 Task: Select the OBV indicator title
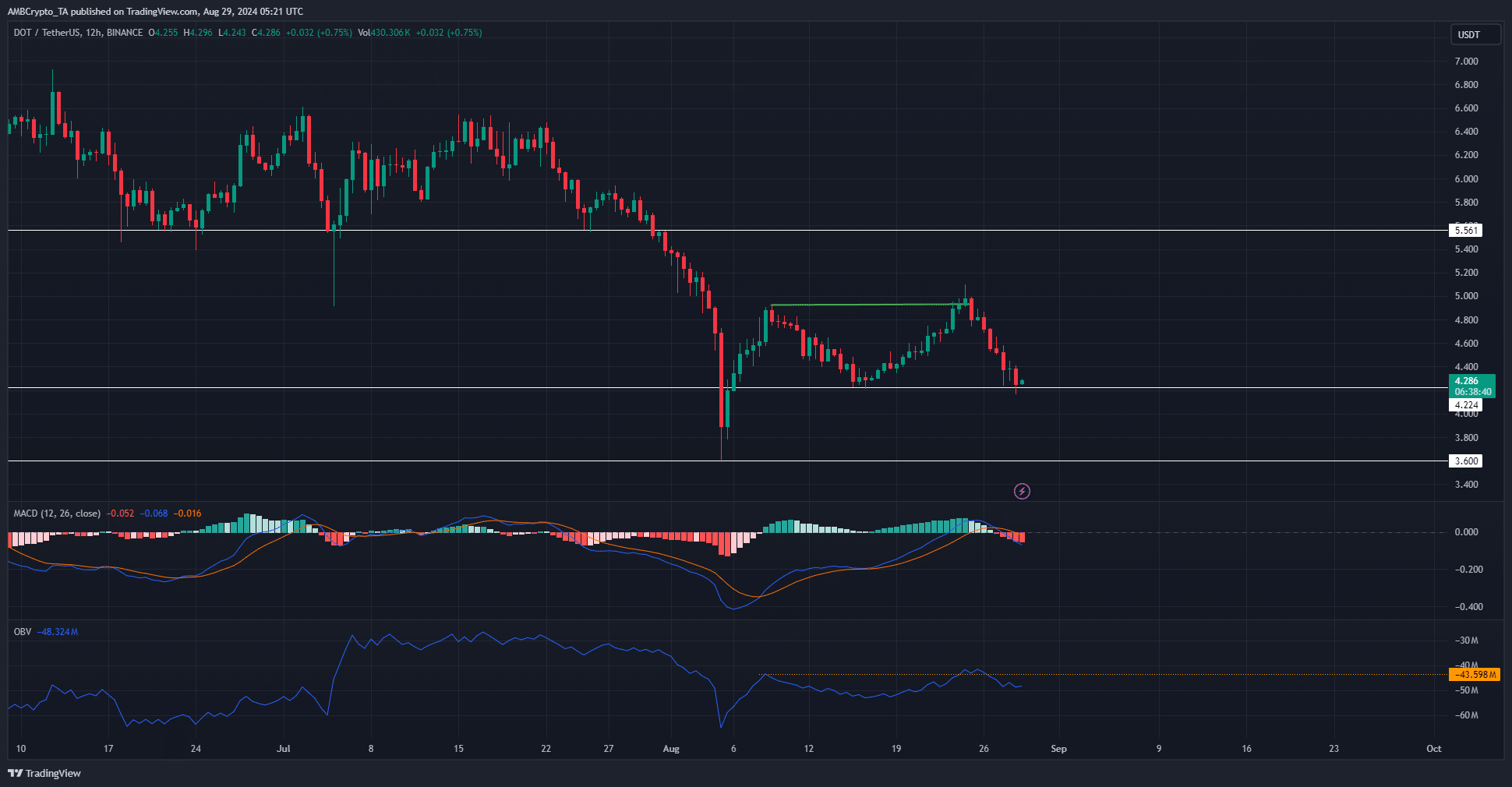(23, 632)
